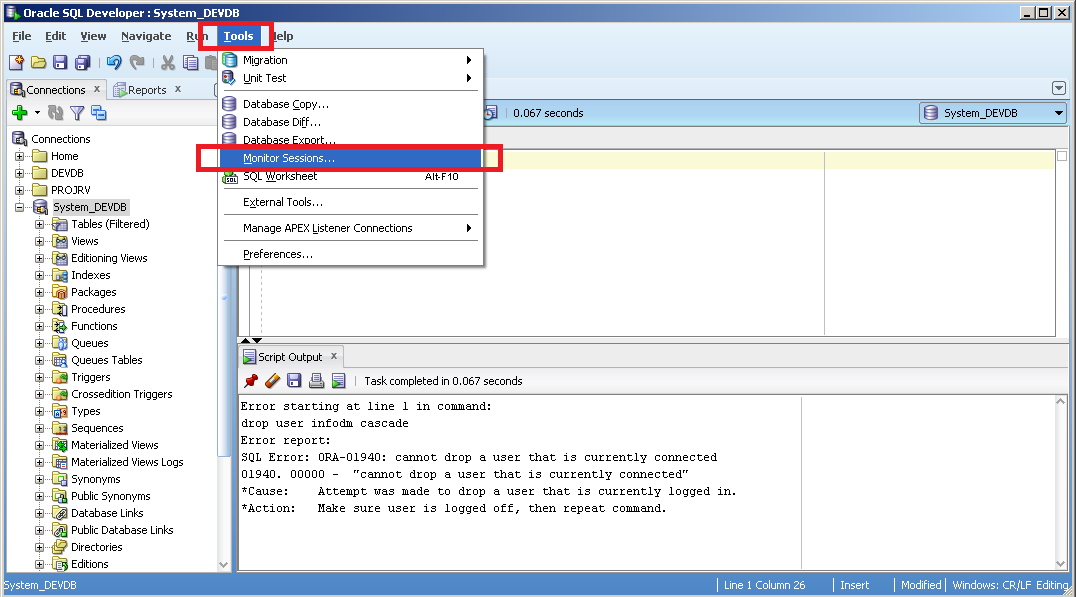
Task: Select Database Copy menu entry
Action: click(351, 104)
